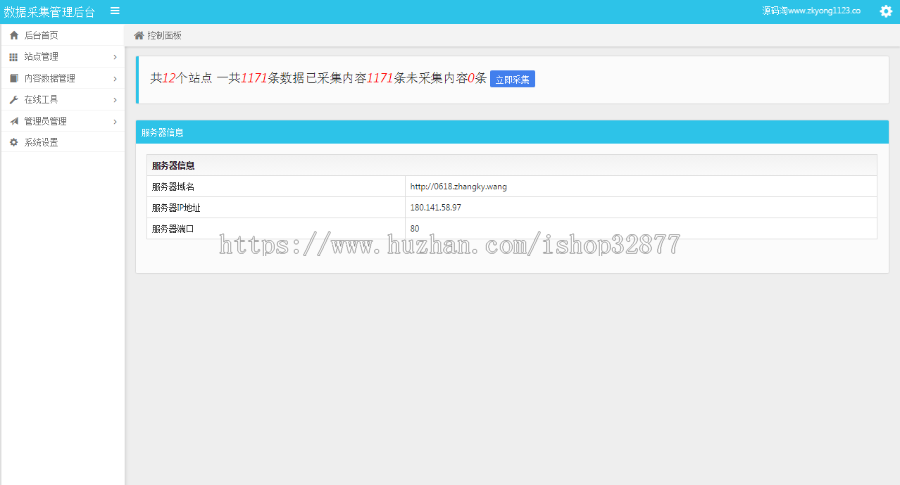Click the http://0618.zhangky.wang value
The height and width of the screenshot is (485, 900).
[459, 187]
